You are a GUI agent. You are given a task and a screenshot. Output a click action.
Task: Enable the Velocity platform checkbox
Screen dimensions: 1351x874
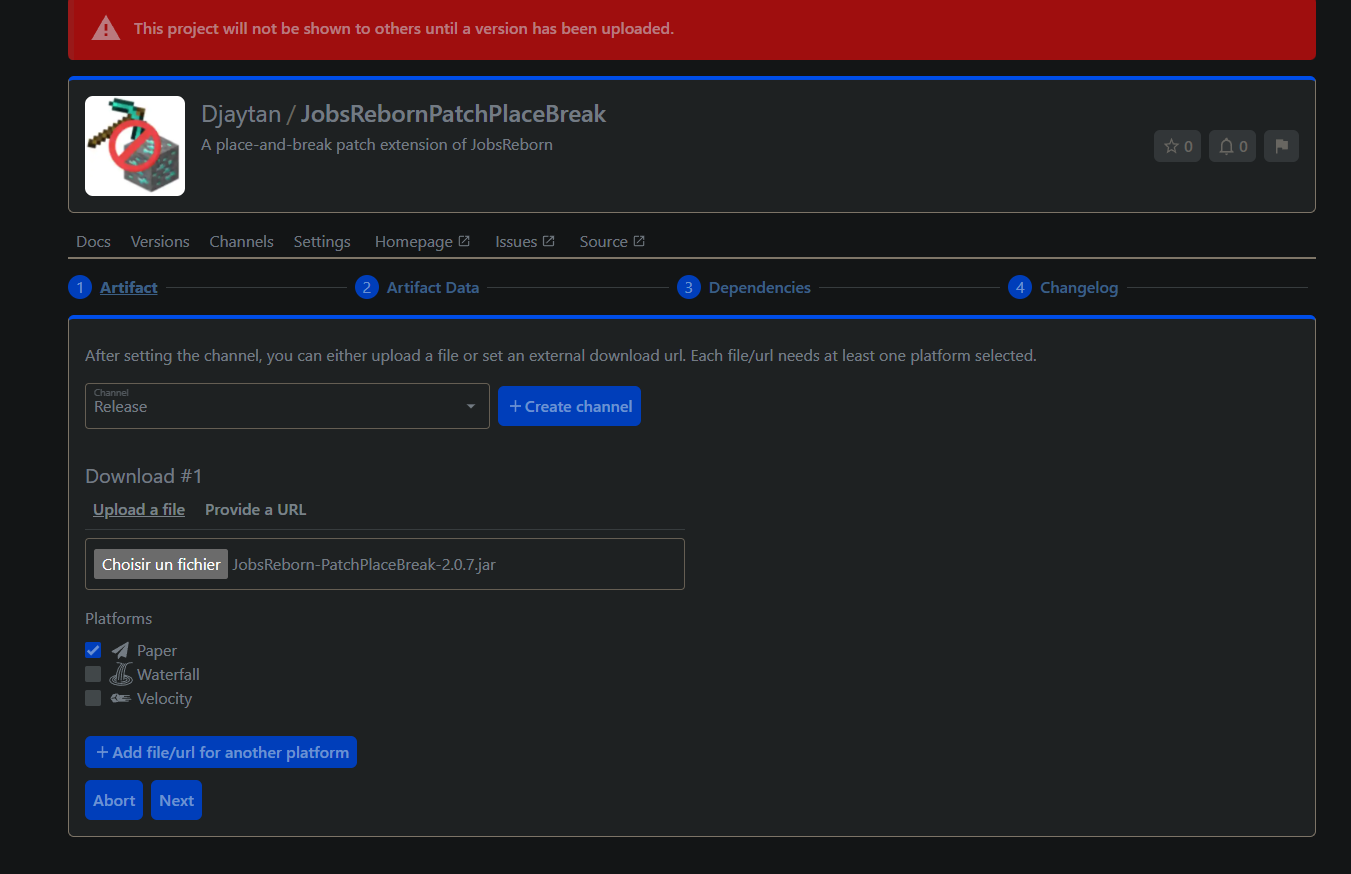[x=93, y=698]
